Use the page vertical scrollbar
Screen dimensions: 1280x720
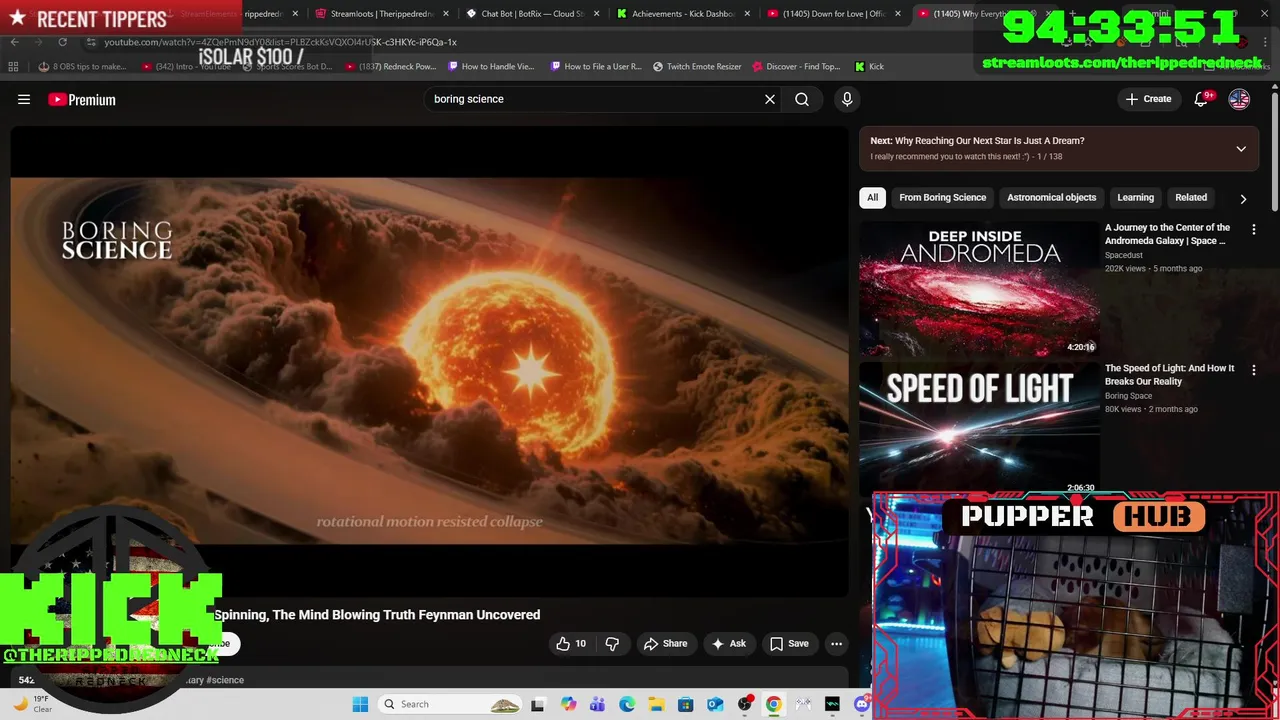(x=1274, y=150)
